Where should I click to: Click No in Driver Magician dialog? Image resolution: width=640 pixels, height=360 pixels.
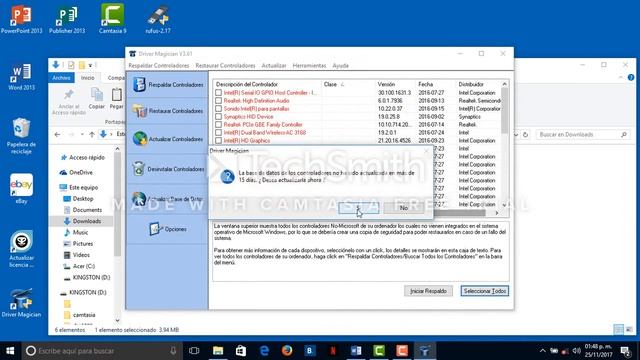(x=404, y=208)
